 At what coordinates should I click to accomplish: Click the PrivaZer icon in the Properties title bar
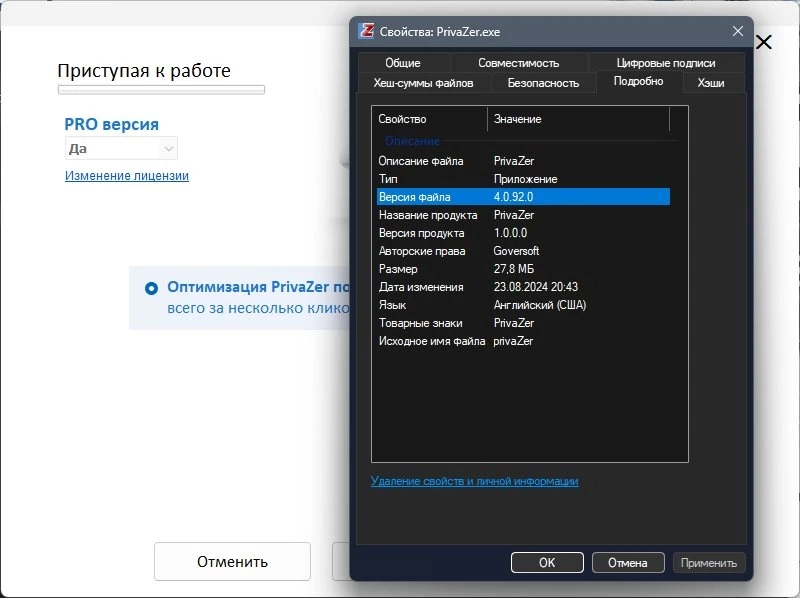point(366,31)
